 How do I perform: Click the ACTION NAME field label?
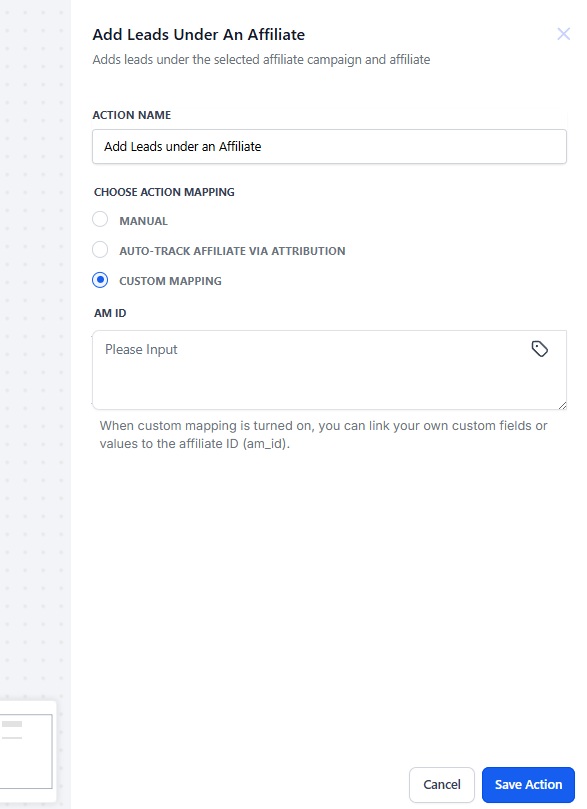[x=132, y=115]
